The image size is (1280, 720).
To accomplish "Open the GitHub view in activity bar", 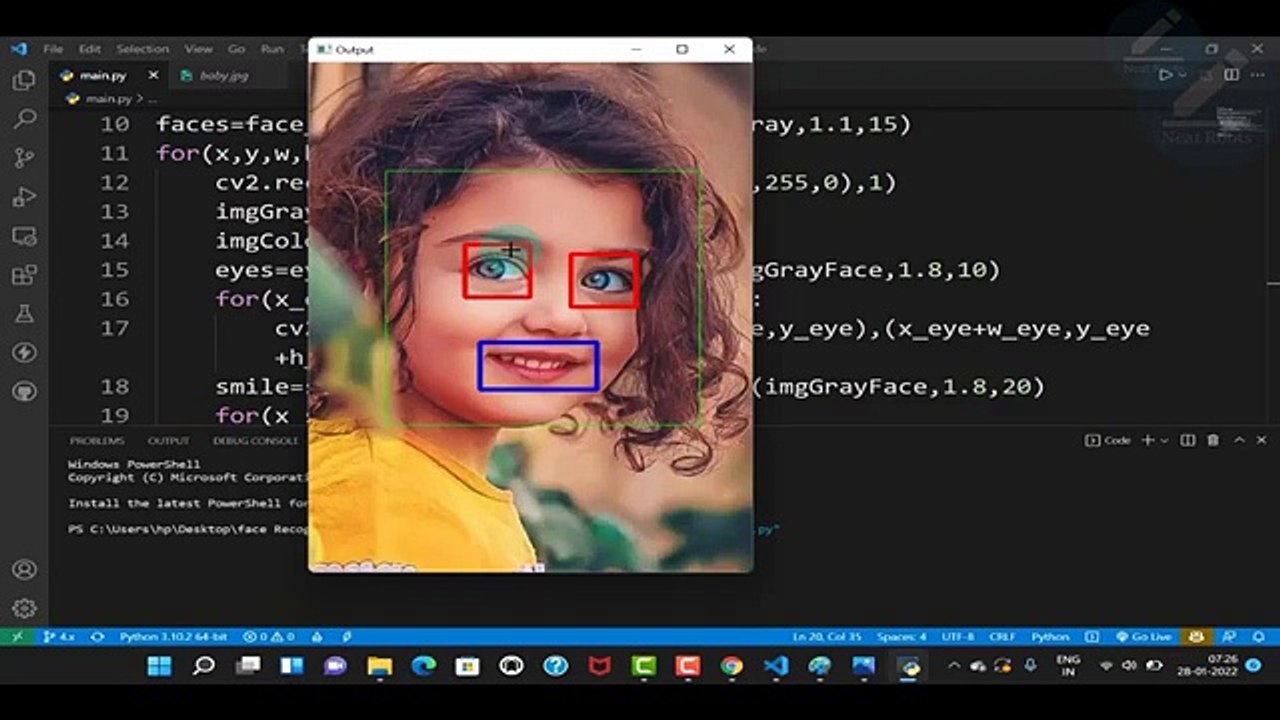I will tap(24, 391).
